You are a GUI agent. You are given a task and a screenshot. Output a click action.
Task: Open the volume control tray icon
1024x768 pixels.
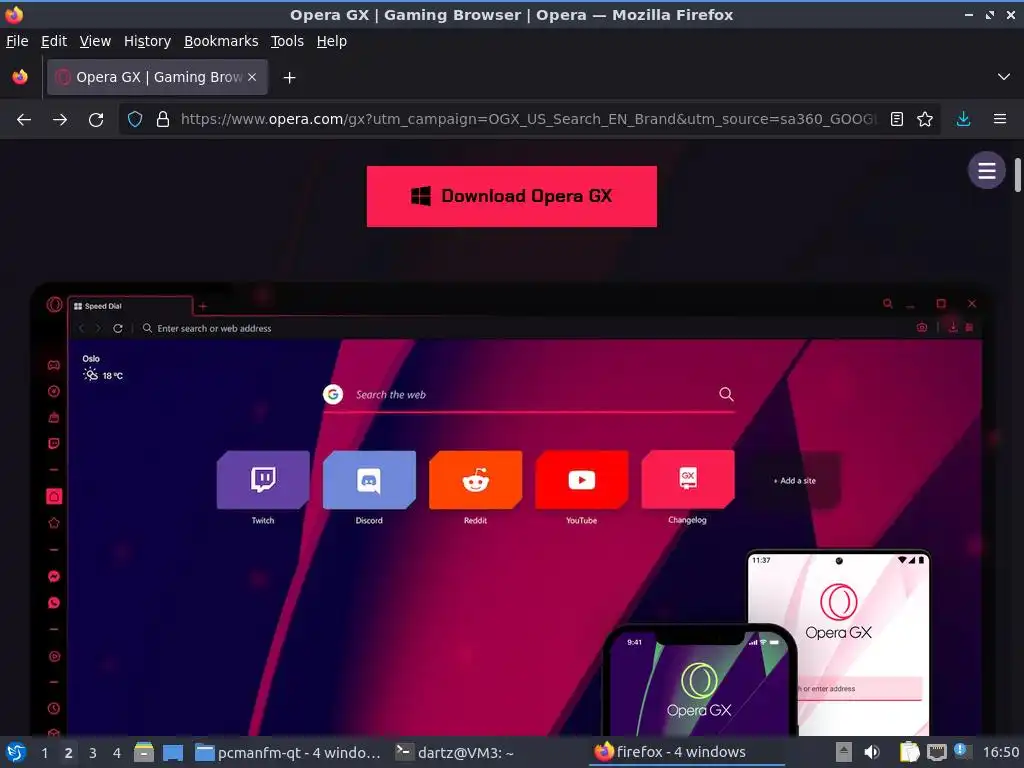tap(872, 752)
